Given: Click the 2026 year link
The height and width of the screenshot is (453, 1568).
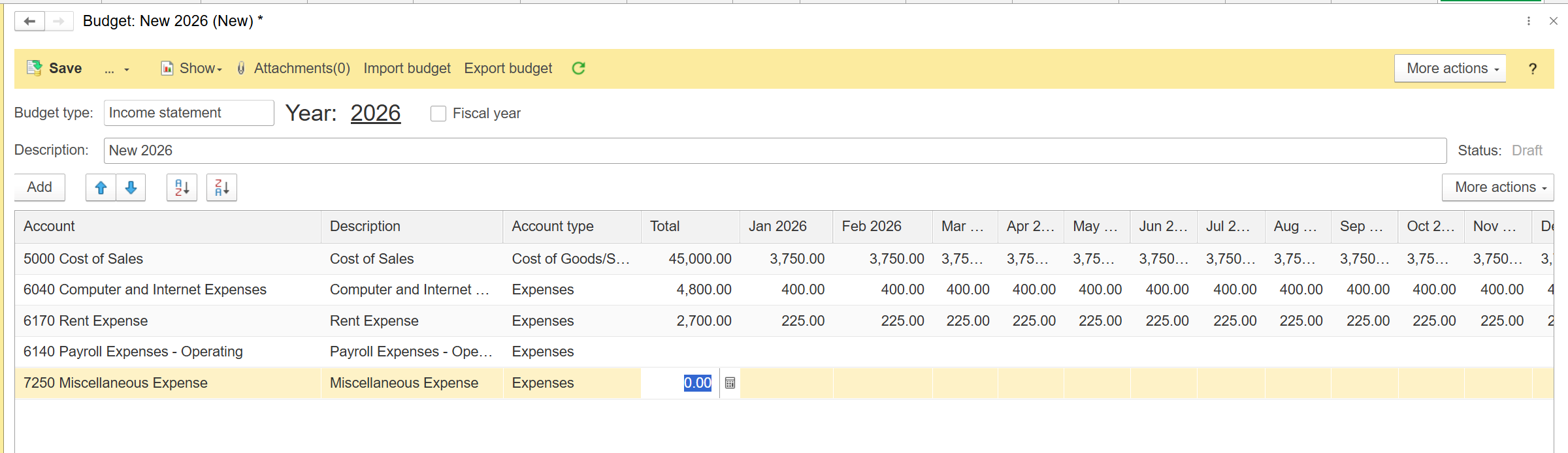Looking at the screenshot, I should point(375,114).
